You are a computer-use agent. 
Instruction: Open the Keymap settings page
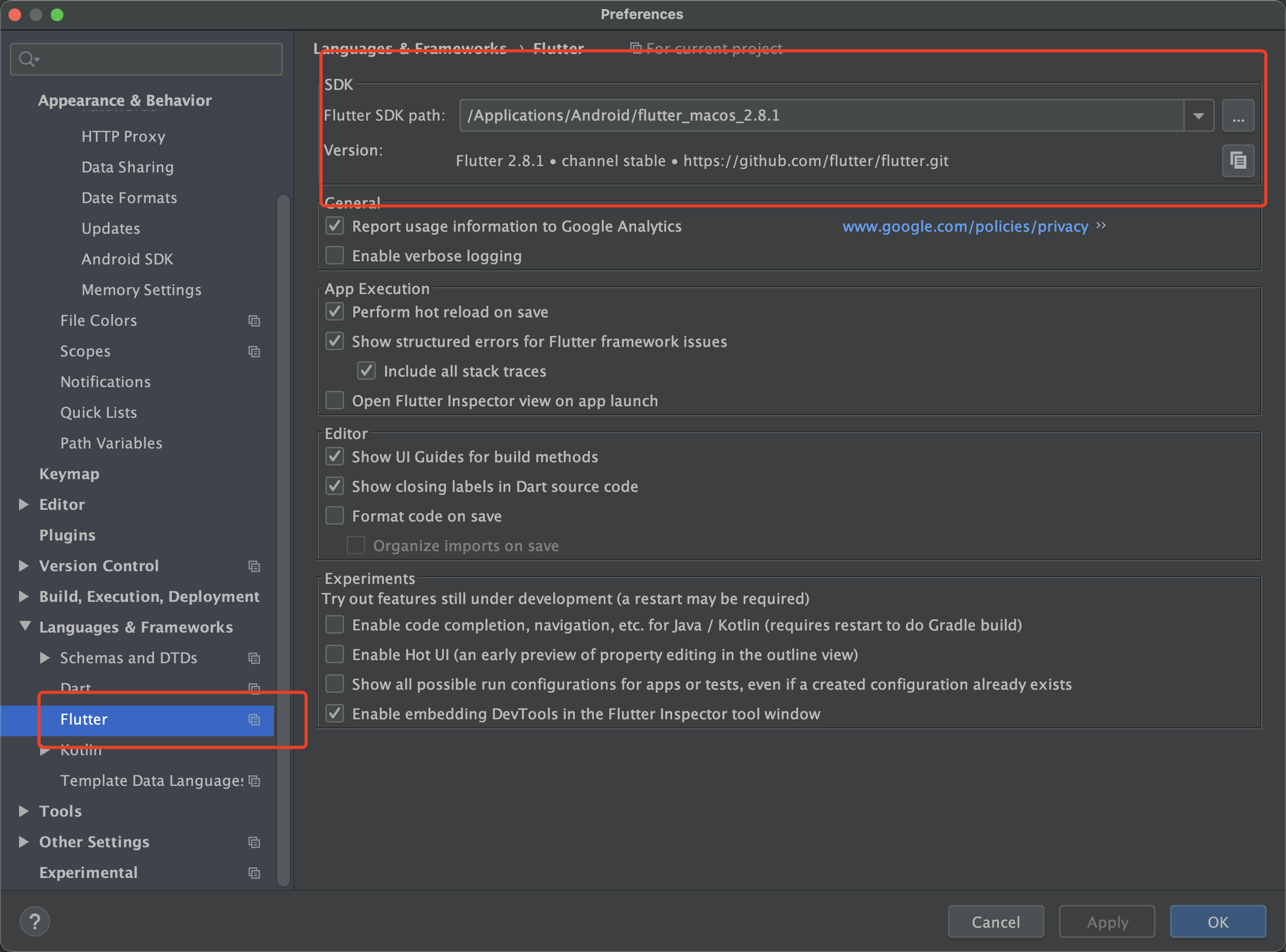69,474
